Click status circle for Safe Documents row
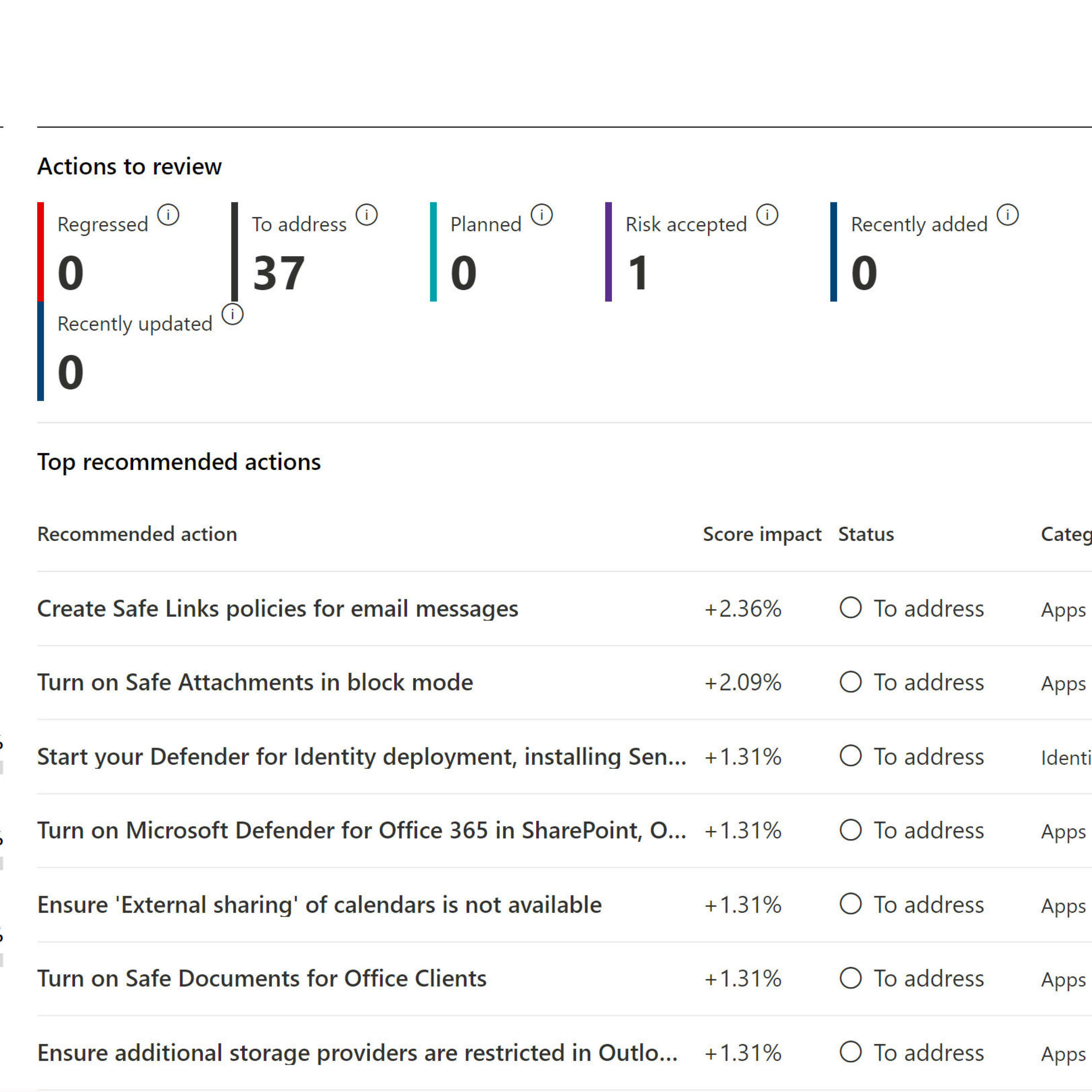The image size is (1092, 1092). (850, 978)
